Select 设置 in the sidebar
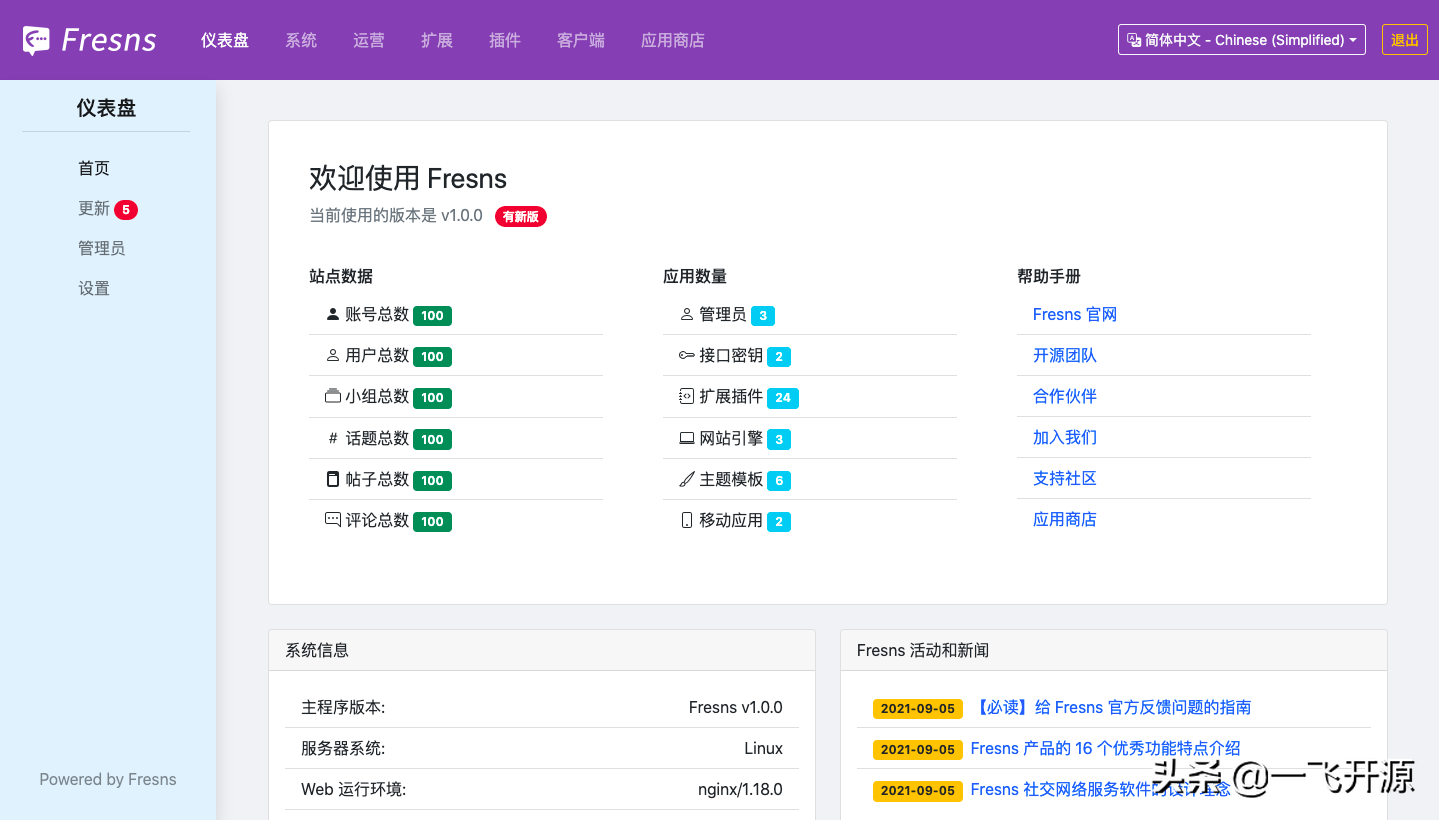The width and height of the screenshot is (1439, 820). [94, 288]
